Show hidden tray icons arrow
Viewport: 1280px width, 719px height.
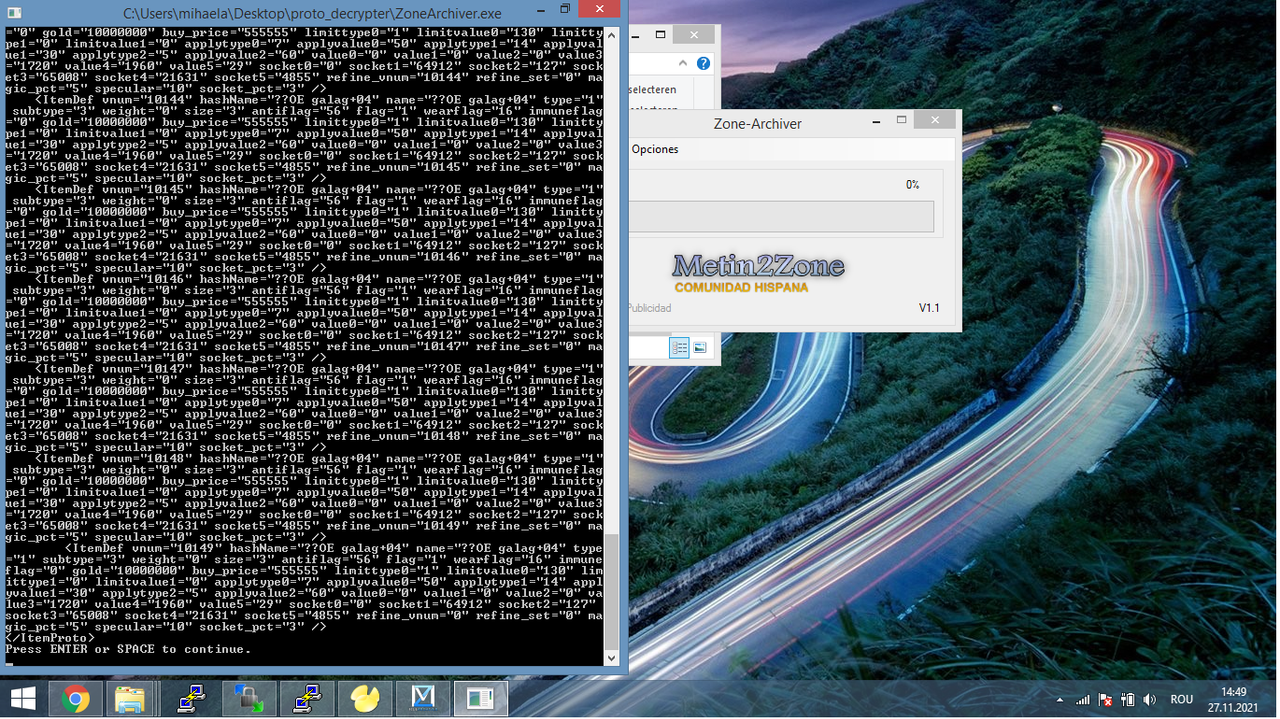(1060, 700)
